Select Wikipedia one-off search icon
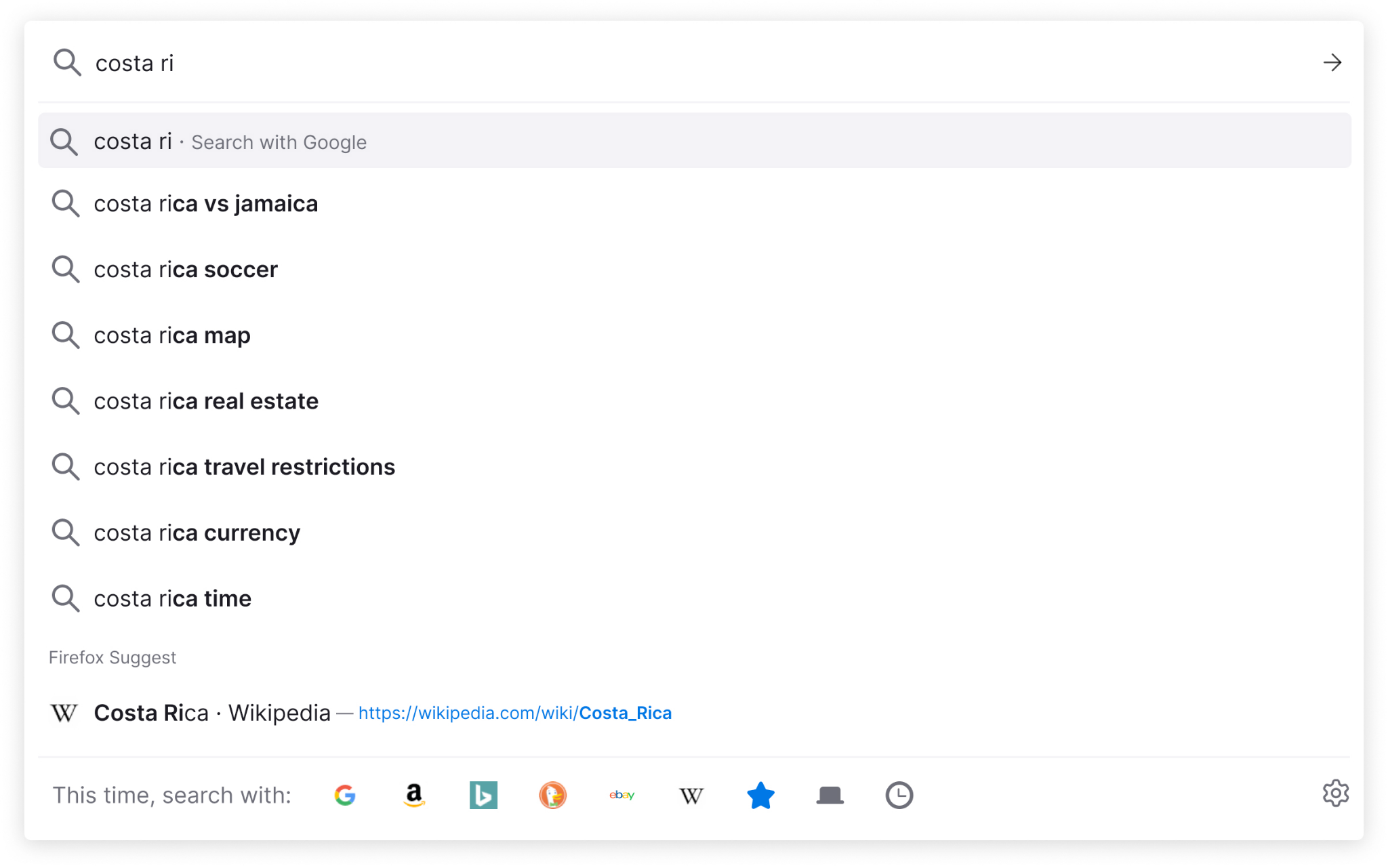This screenshot has height=868, width=1388. click(691, 795)
